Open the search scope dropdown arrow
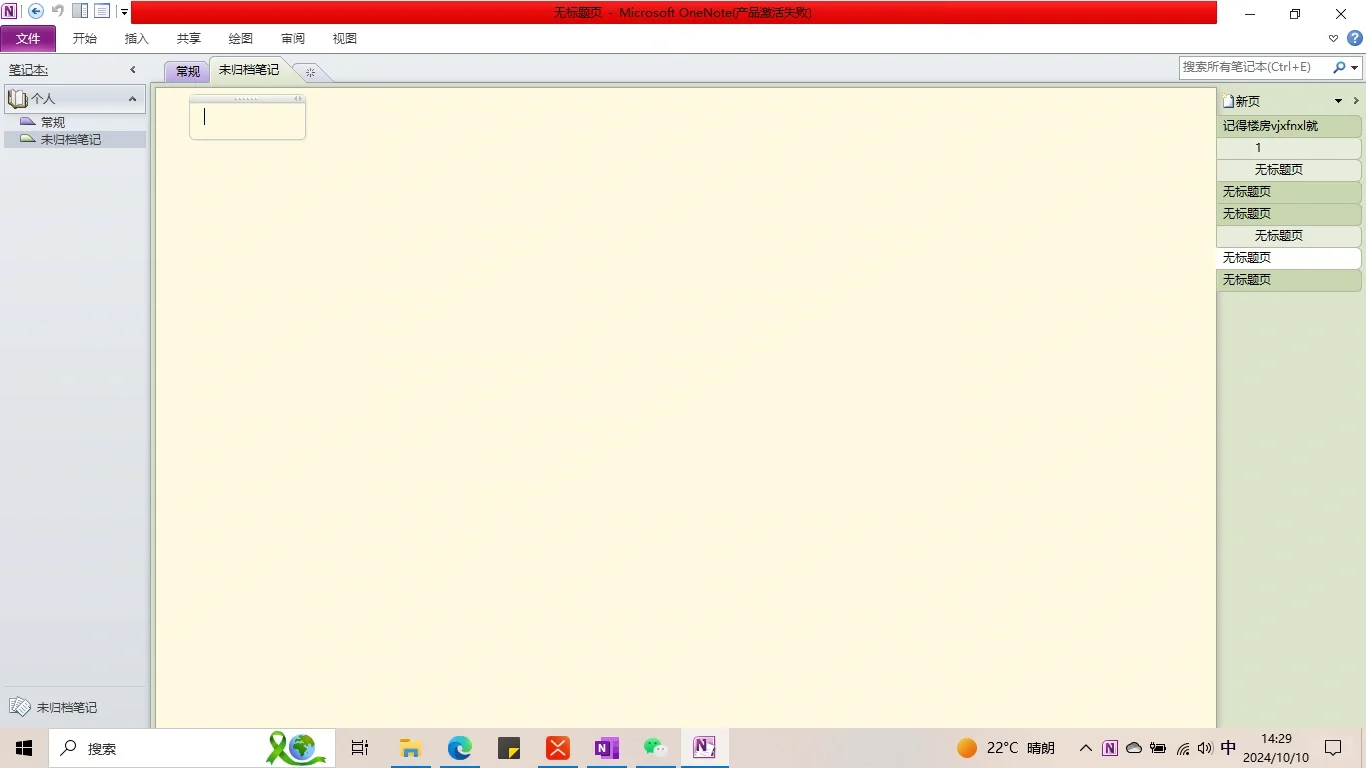1366x768 pixels. coord(1352,67)
